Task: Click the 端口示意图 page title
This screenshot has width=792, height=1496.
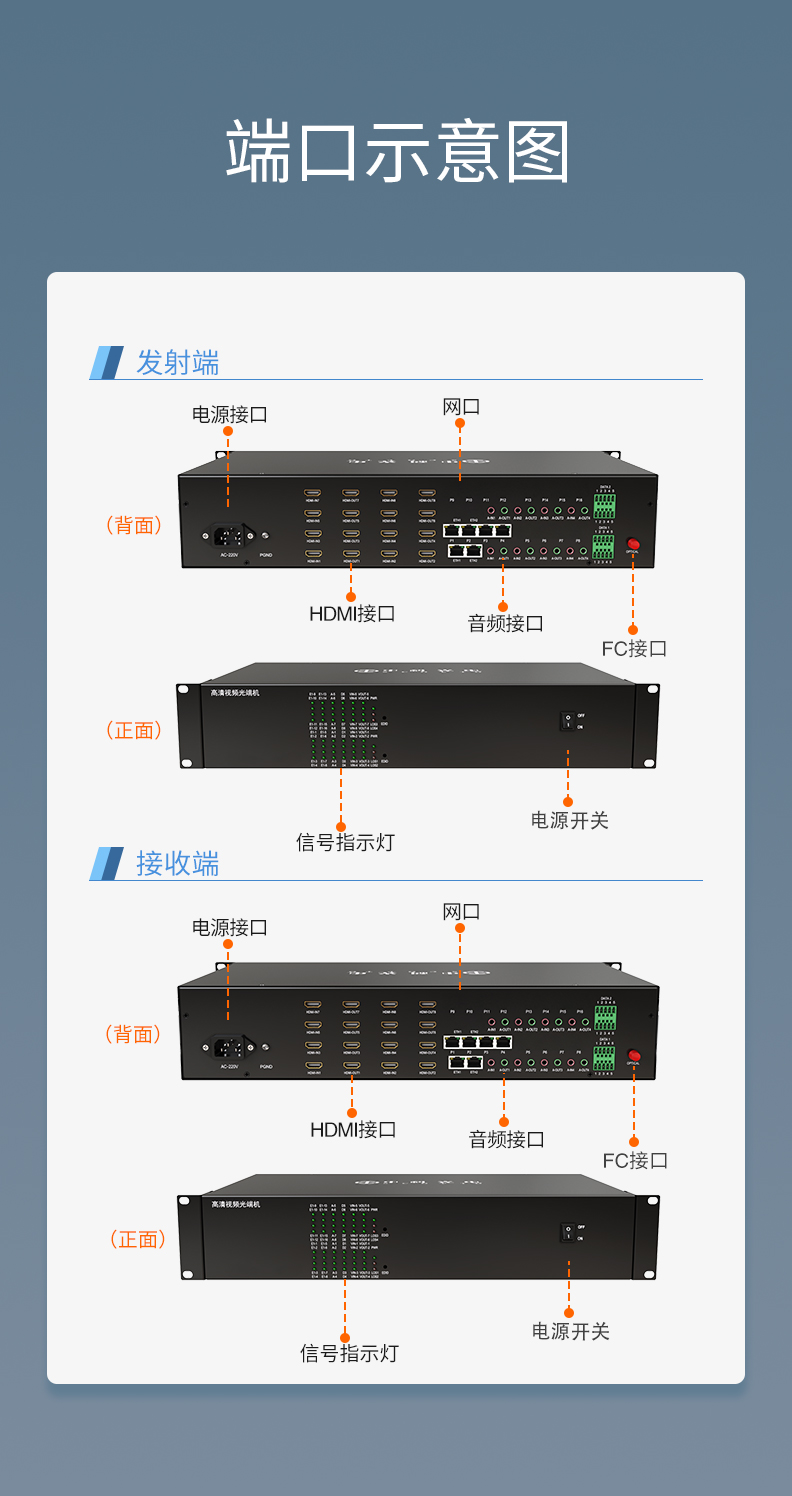Action: point(398,151)
